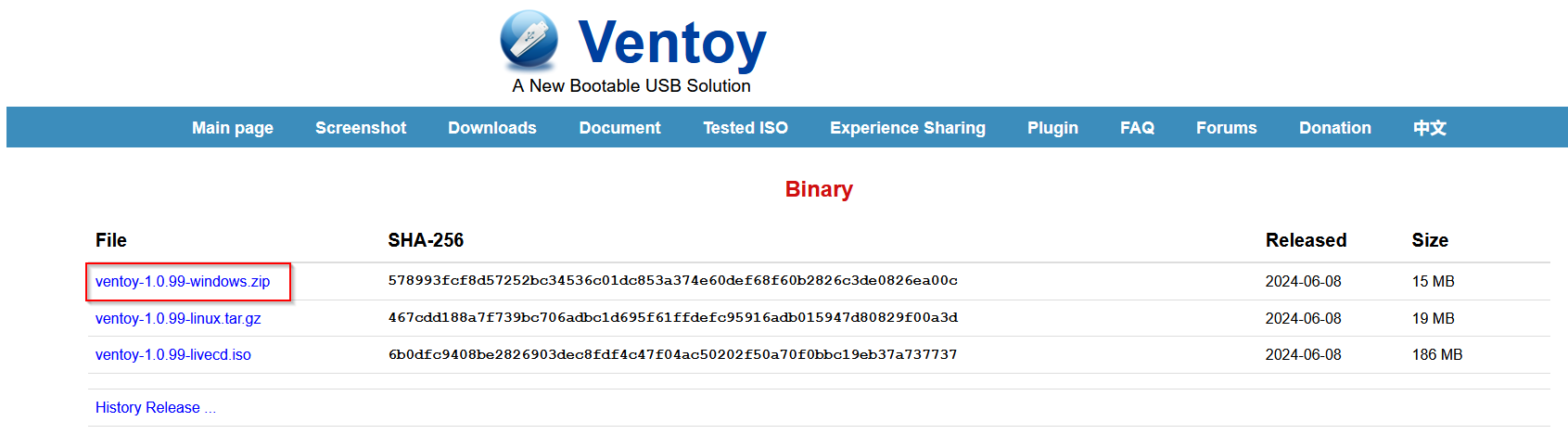Image resolution: width=1568 pixels, height=447 pixels.
Task: Open the Downloads menu item
Action: tap(492, 128)
